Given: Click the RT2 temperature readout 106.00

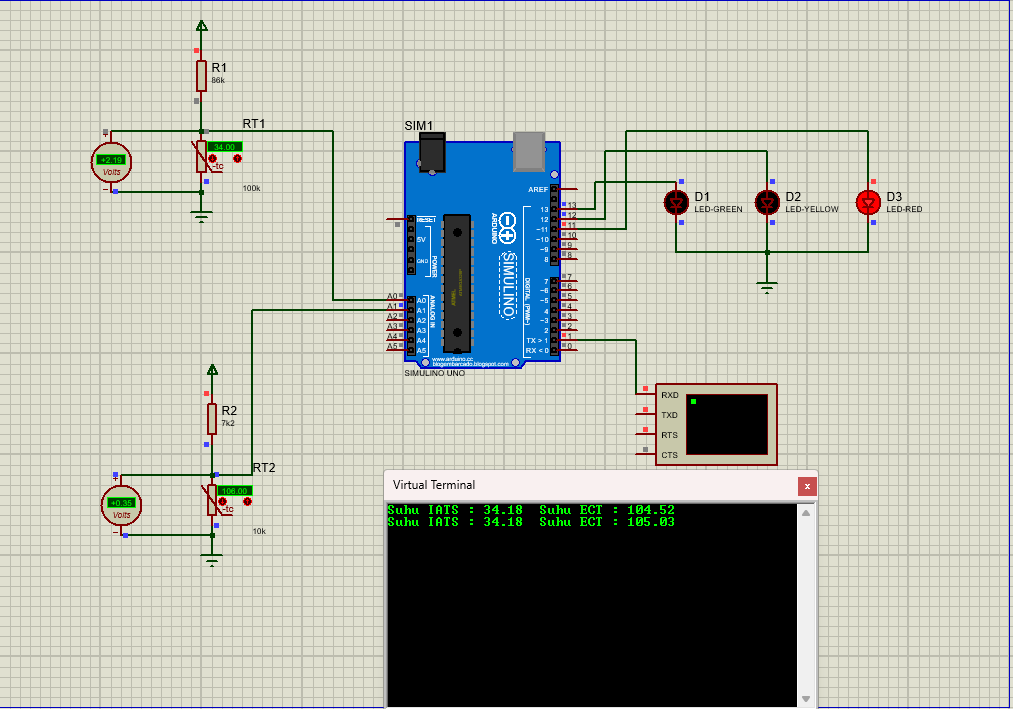Looking at the screenshot, I should pos(235,491).
